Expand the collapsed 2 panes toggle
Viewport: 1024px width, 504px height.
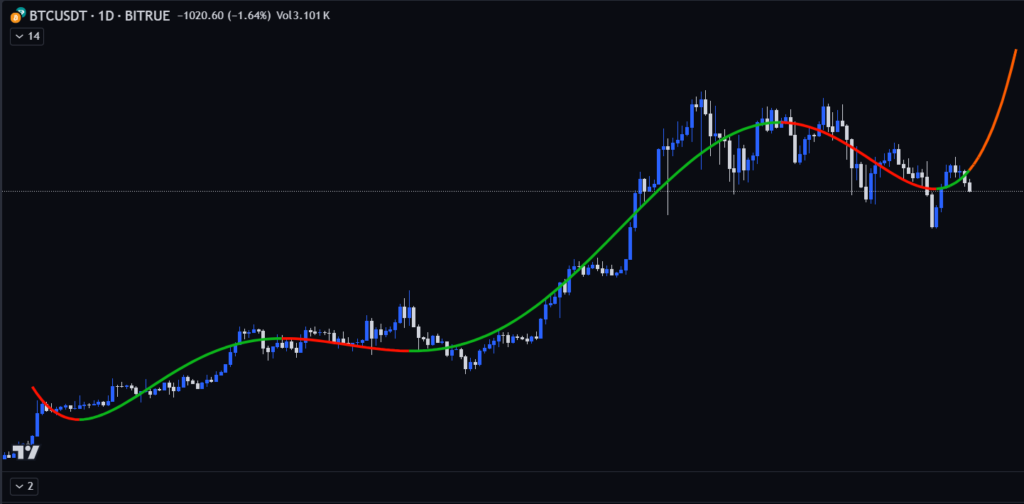(x=24, y=486)
